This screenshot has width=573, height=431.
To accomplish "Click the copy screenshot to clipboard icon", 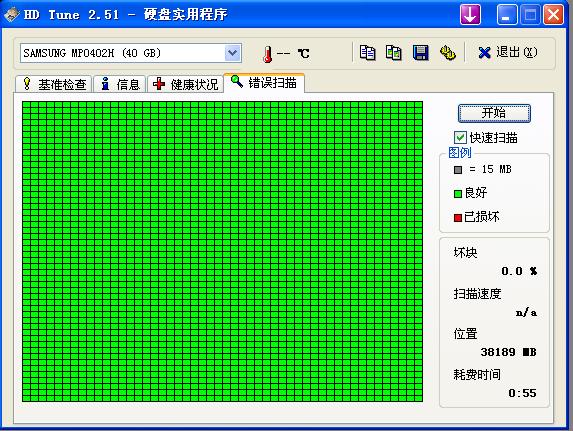I will pyautogui.click(x=394, y=53).
